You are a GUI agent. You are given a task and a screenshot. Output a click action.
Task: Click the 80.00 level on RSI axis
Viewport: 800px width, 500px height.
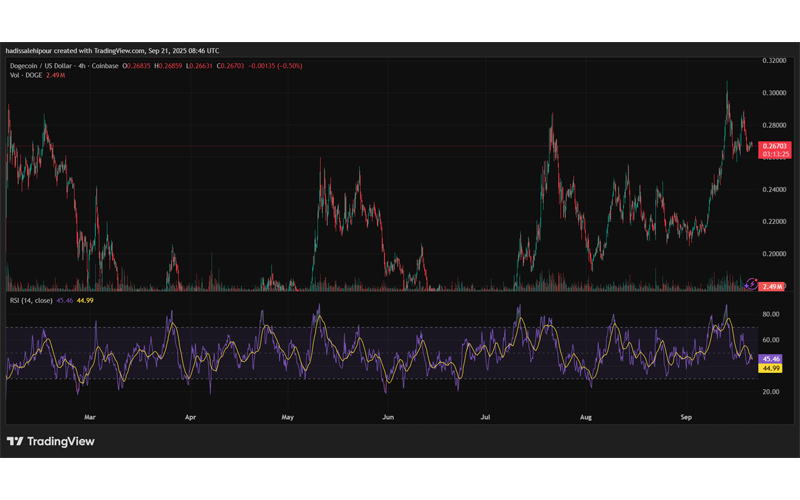click(771, 314)
